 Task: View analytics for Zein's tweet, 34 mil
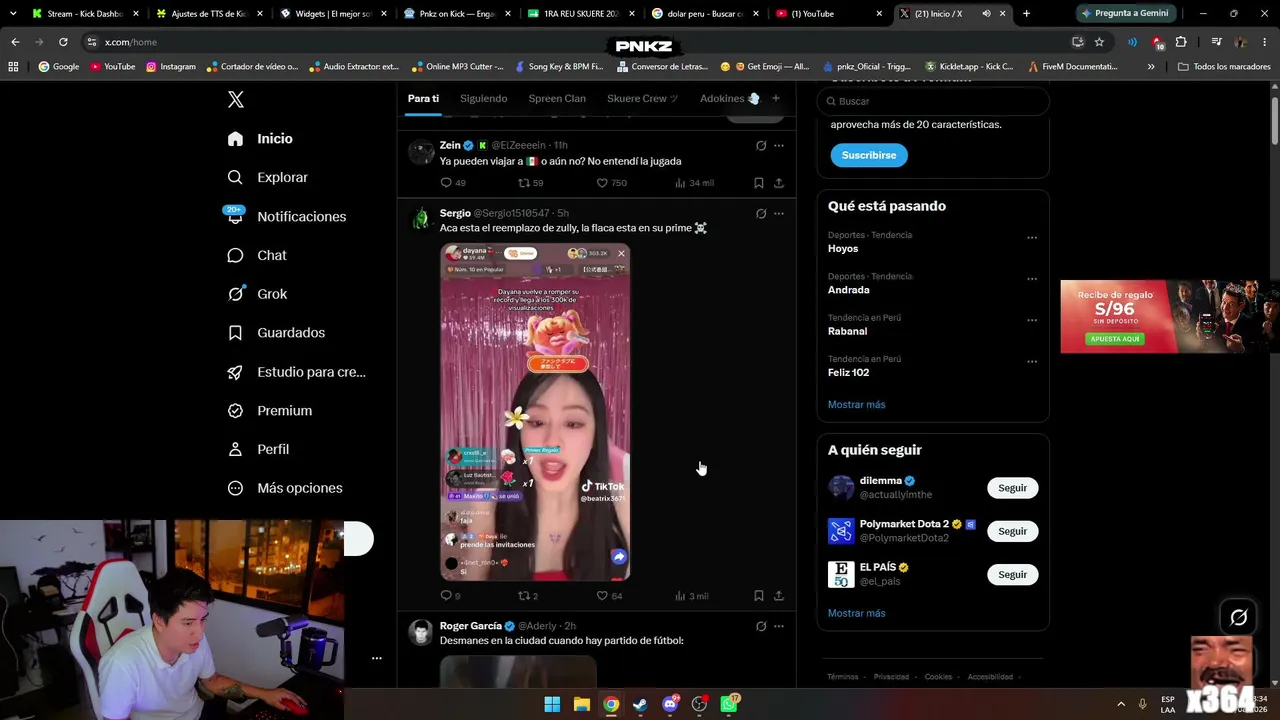[694, 183]
